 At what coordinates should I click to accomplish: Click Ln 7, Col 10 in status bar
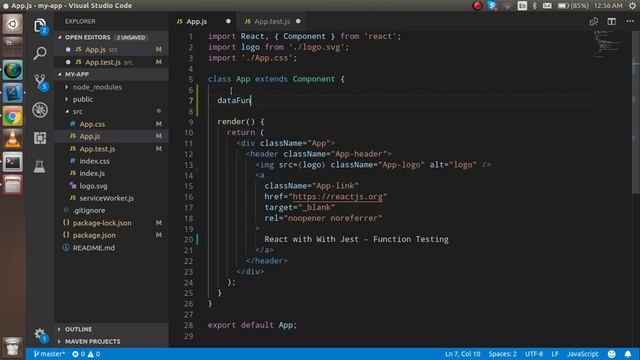(x=462, y=354)
